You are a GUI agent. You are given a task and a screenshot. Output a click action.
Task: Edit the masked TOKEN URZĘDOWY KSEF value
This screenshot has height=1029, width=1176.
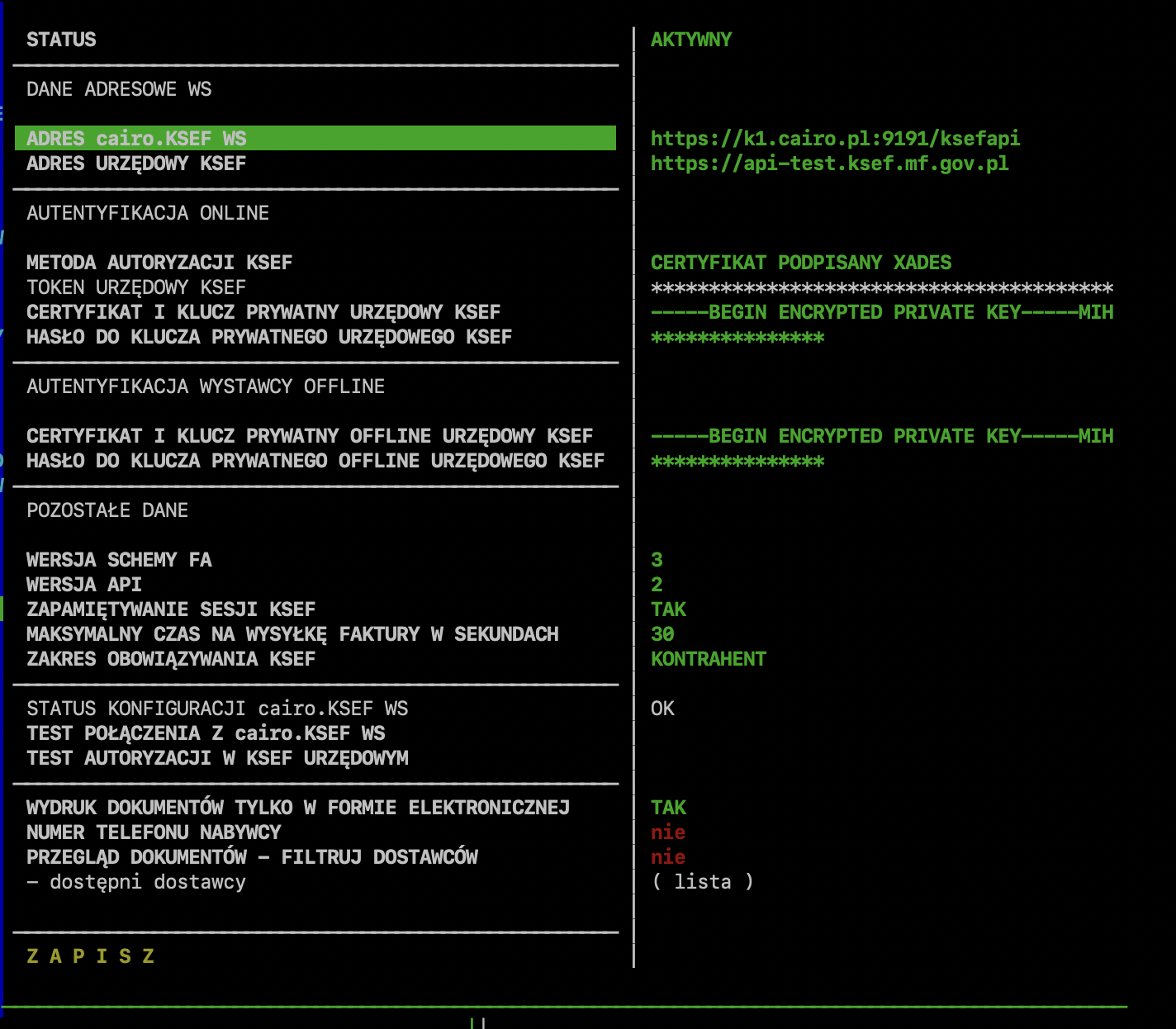pos(881,288)
